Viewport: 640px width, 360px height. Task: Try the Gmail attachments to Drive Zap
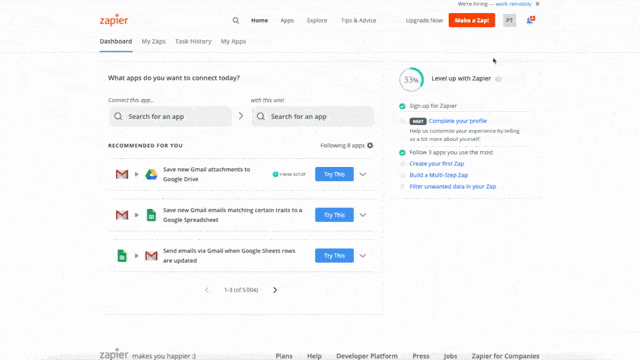tap(334, 174)
